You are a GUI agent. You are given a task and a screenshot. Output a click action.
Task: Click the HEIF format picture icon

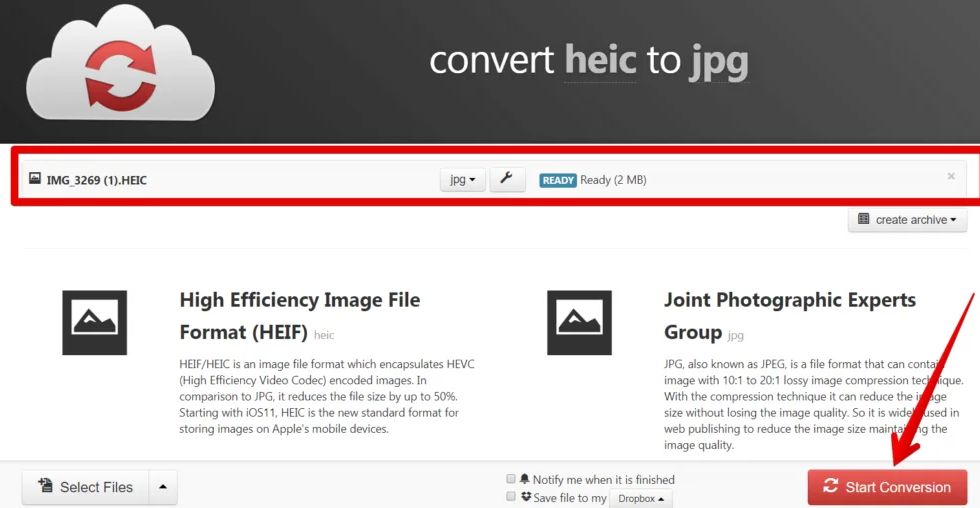tap(95, 323)
